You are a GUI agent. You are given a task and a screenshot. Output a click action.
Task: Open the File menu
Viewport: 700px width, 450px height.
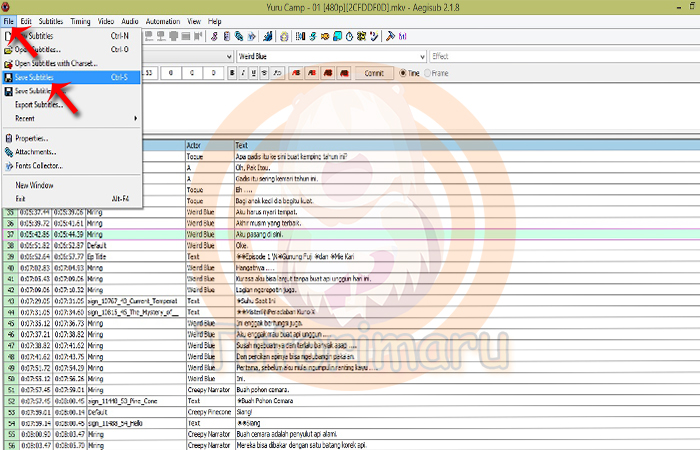point(8,21)
